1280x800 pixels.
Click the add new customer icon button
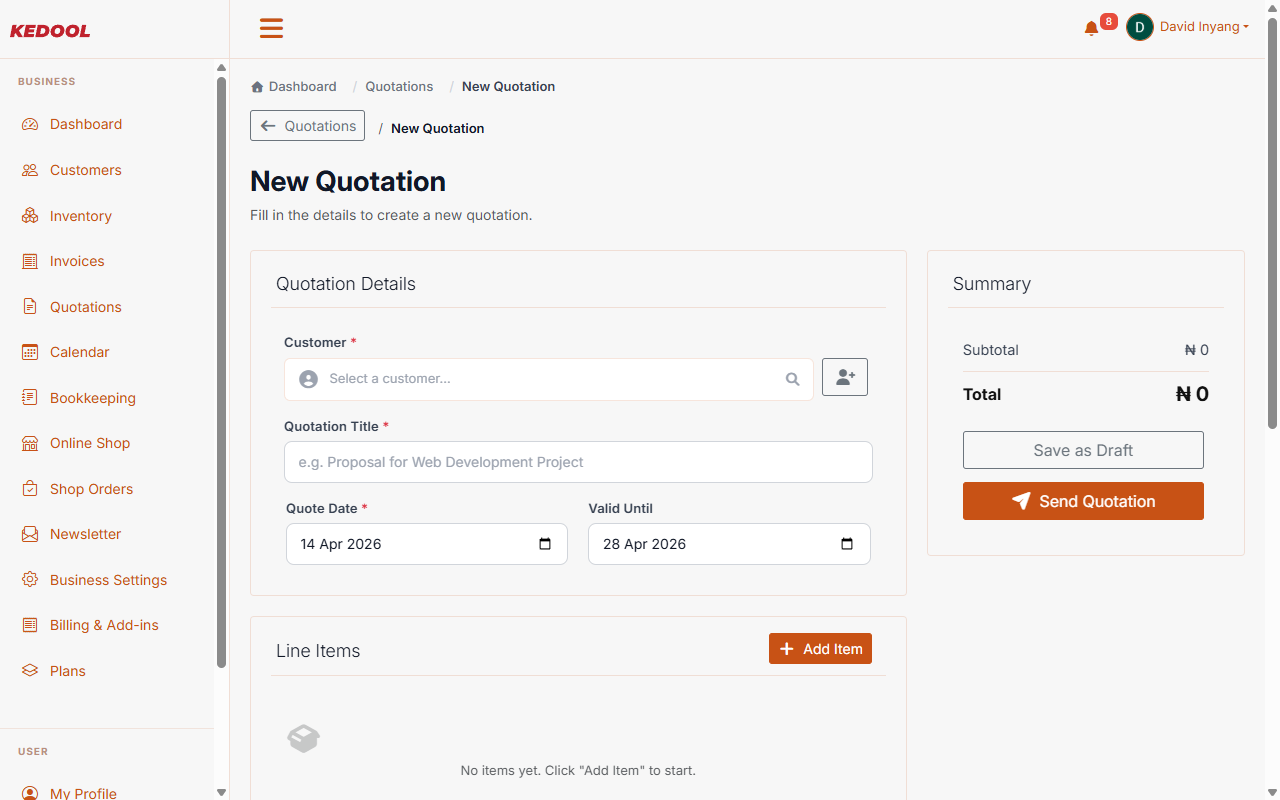[x=845, y=377]
